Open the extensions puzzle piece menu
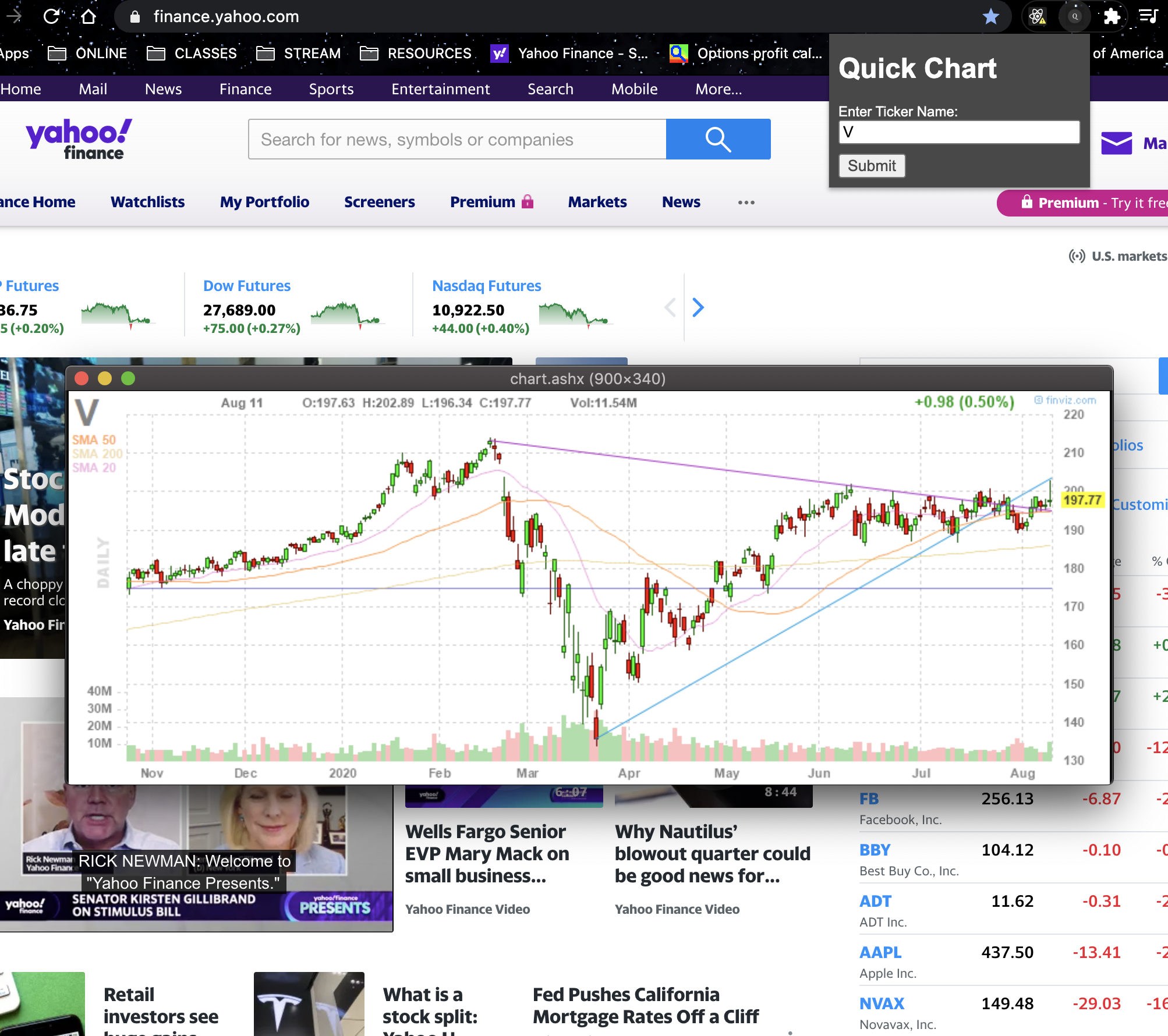Viewport: 1168px width, 1036px height. (x=1112, y=16)
